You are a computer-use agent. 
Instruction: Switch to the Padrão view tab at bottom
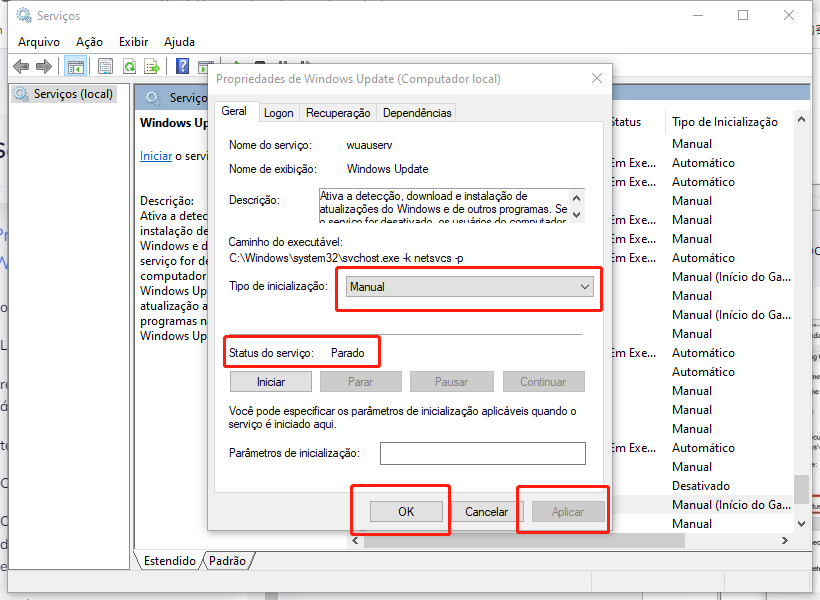coord(228,561)
